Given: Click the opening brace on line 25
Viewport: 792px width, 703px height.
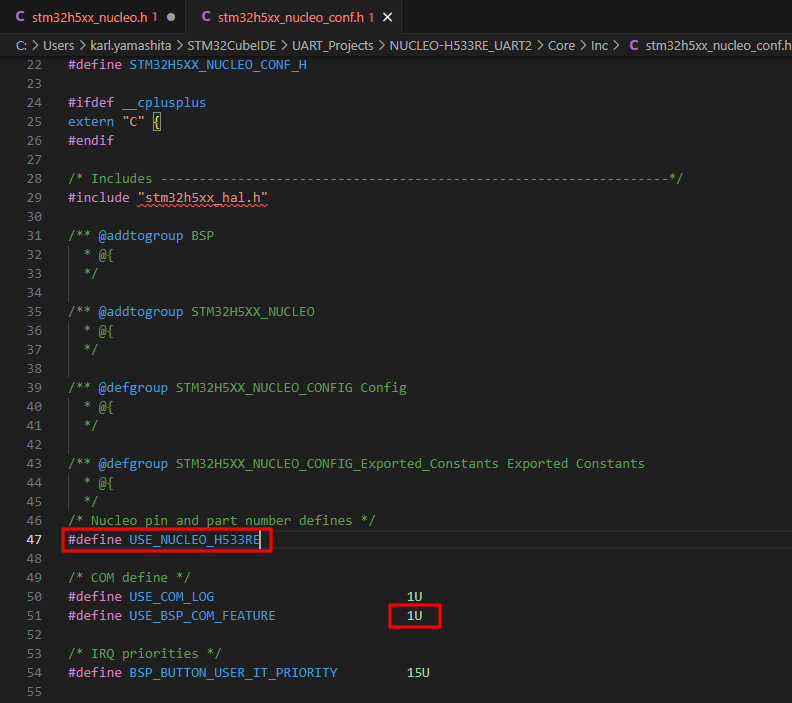Looking at the screenshot, I should 157,122.
